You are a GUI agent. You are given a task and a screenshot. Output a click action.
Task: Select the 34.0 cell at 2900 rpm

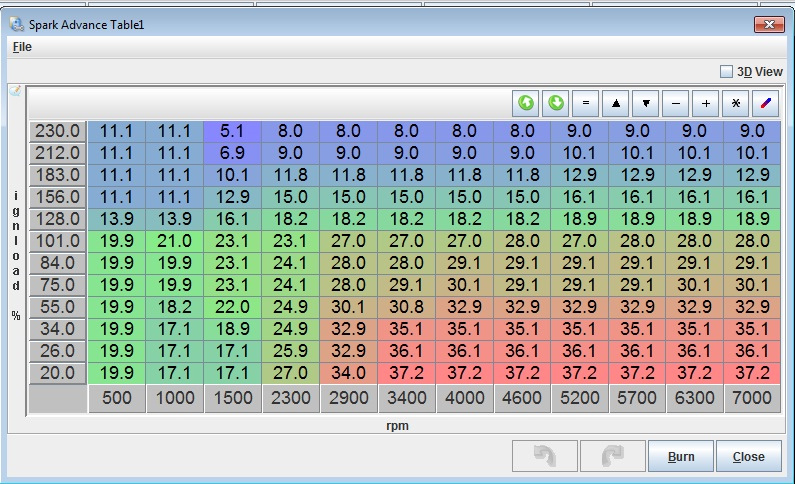tap(348, 373)
